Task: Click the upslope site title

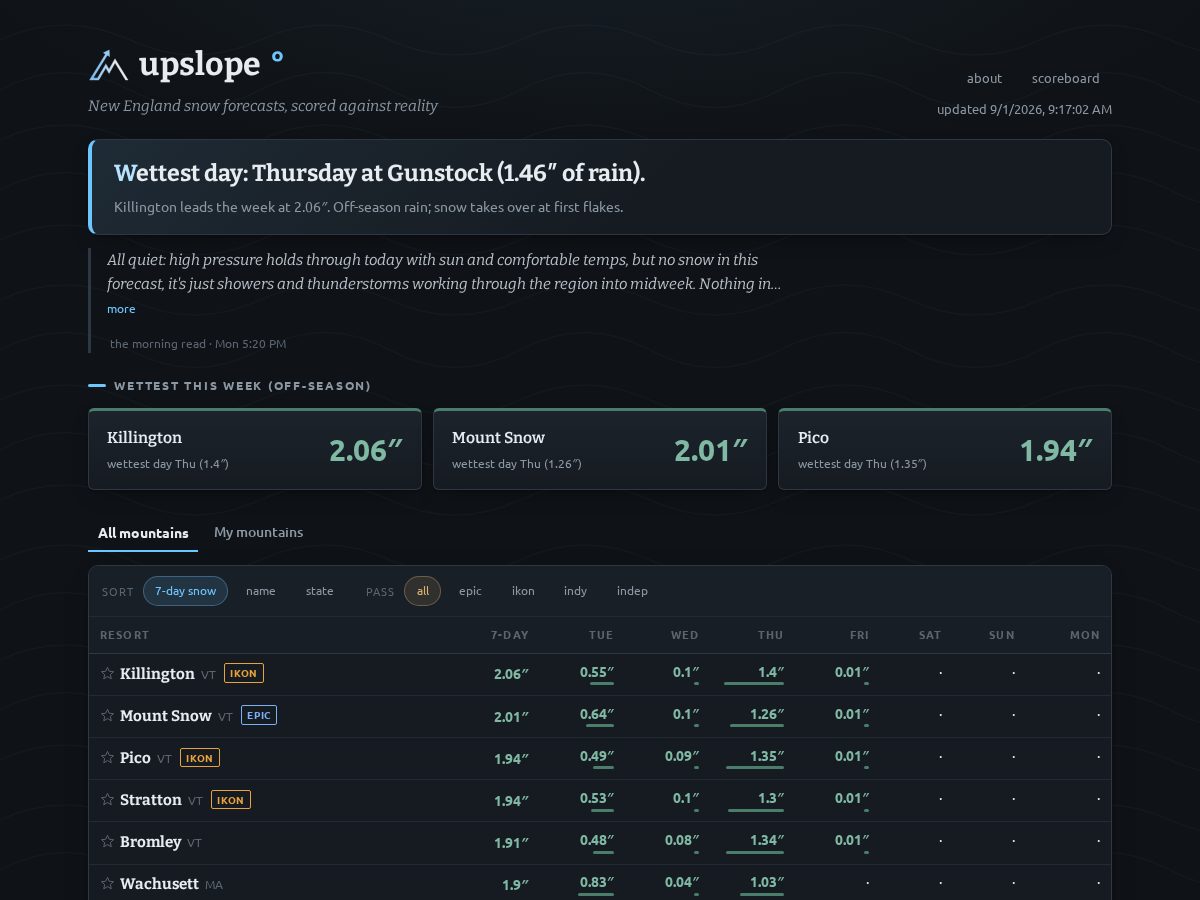Action: pyautogui.click(x=199, y=65)
